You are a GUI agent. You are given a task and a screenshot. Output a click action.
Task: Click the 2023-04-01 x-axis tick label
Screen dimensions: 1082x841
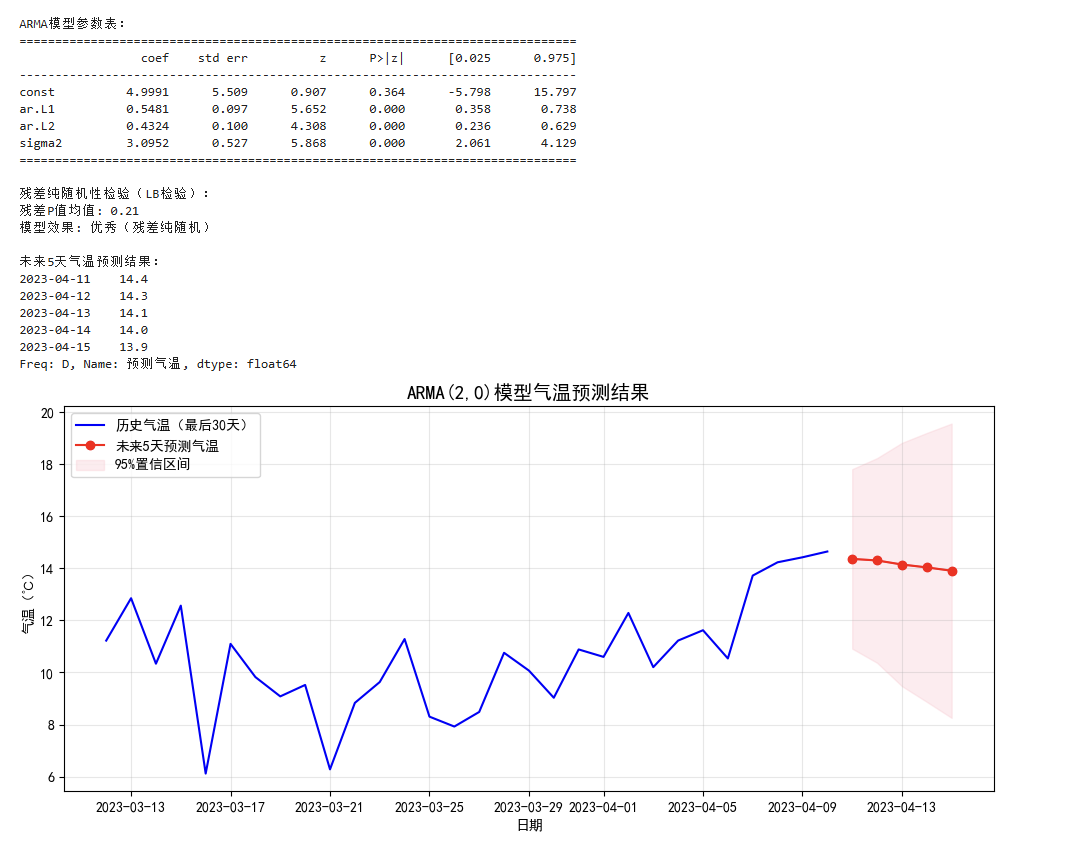coord(603,807)
